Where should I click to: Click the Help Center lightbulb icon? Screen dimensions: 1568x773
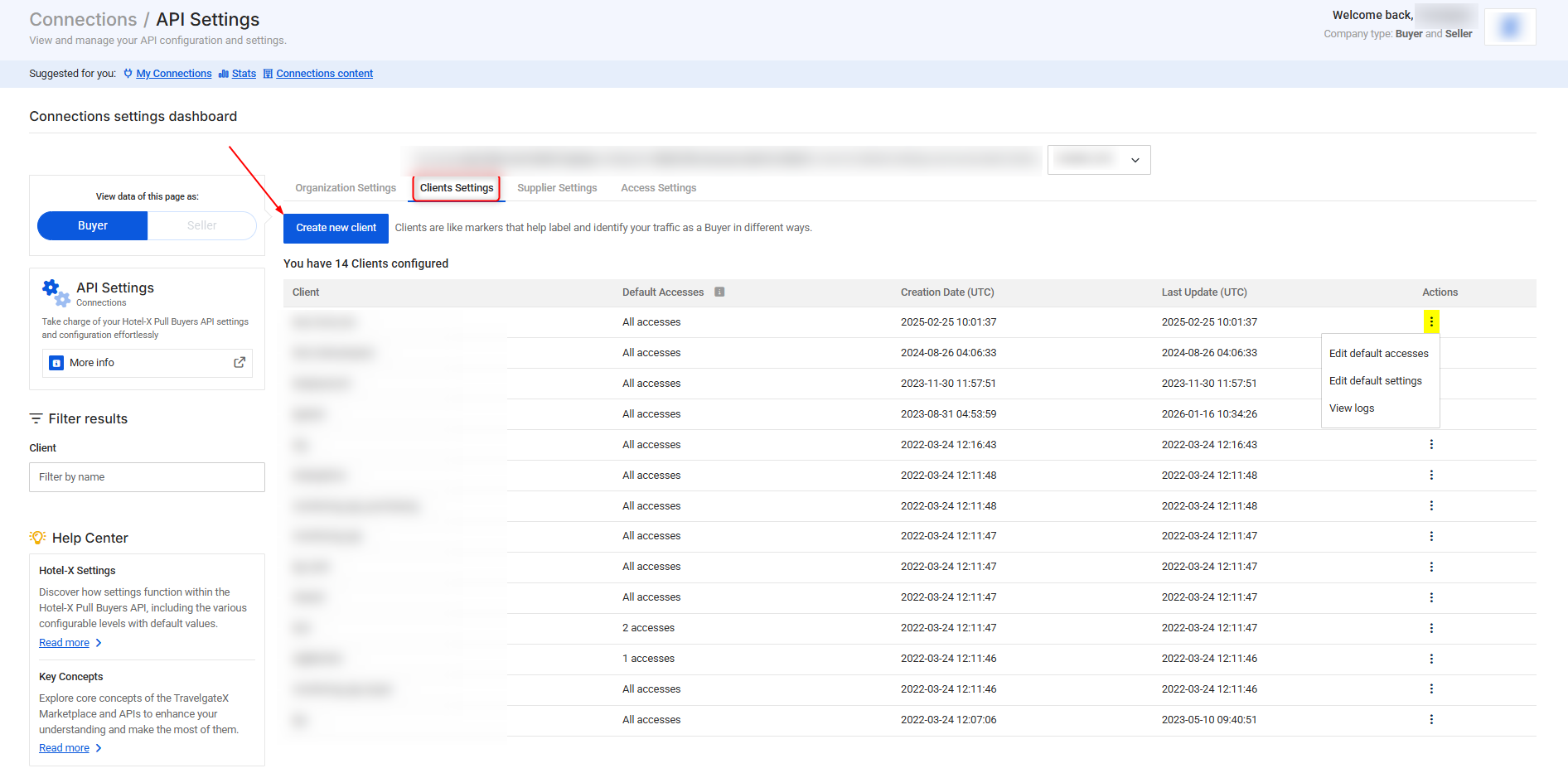click(37, 537)
